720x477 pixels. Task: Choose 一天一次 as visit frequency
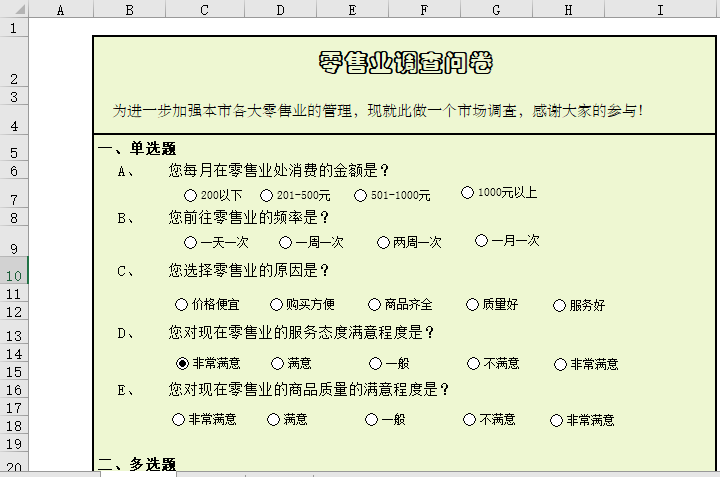point(191,242)
